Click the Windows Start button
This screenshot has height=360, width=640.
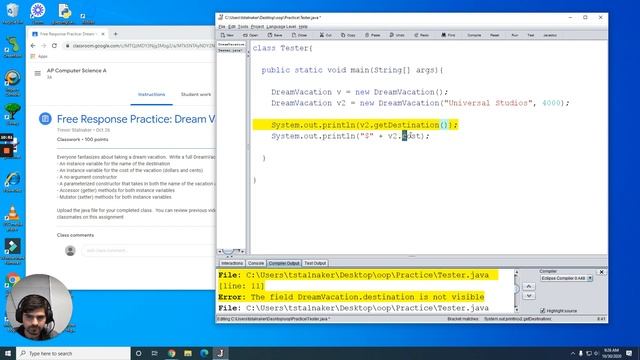pyautogui.click(x=8, y=353)
